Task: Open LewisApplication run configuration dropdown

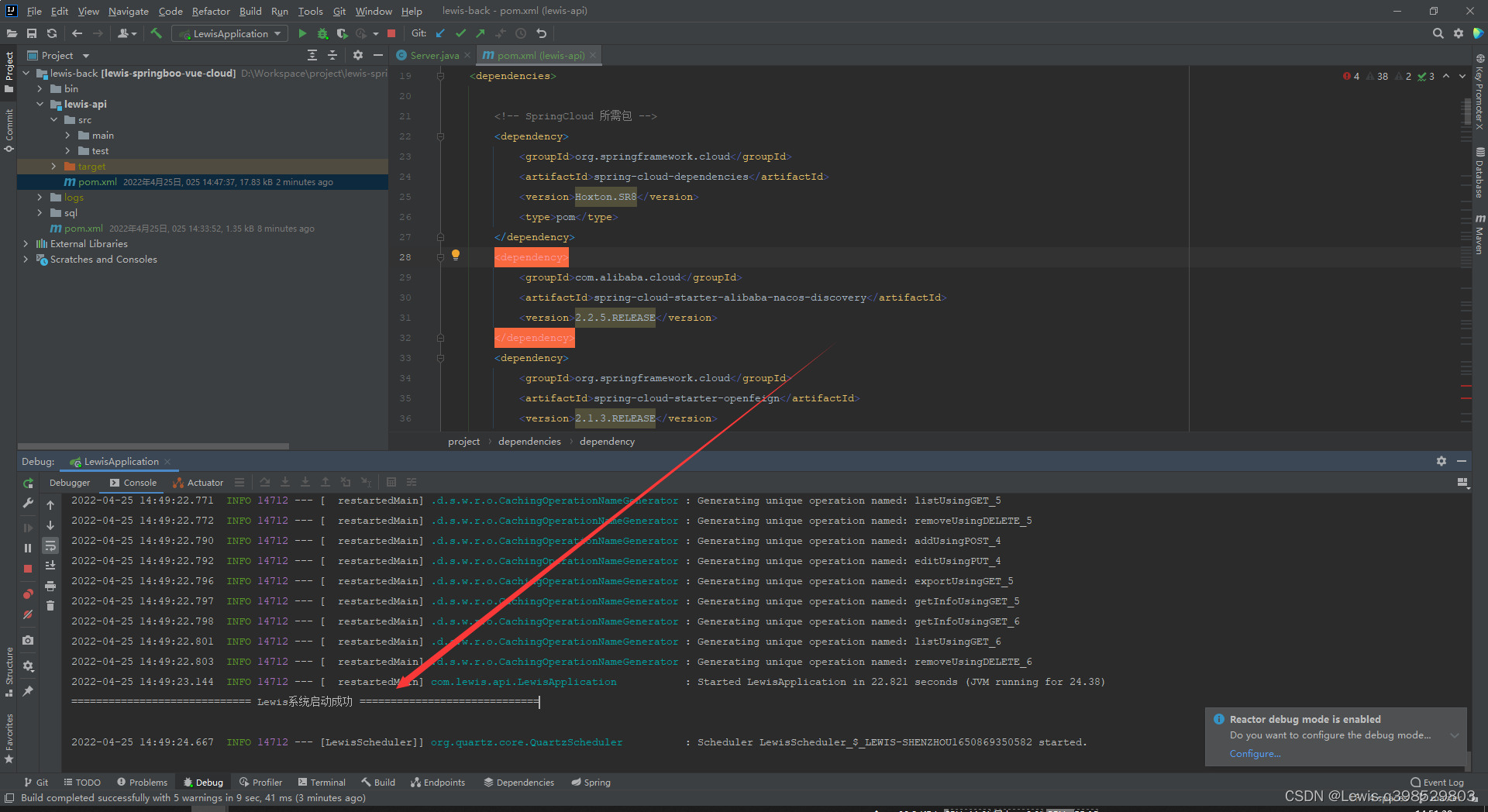Action: [230, 33]
